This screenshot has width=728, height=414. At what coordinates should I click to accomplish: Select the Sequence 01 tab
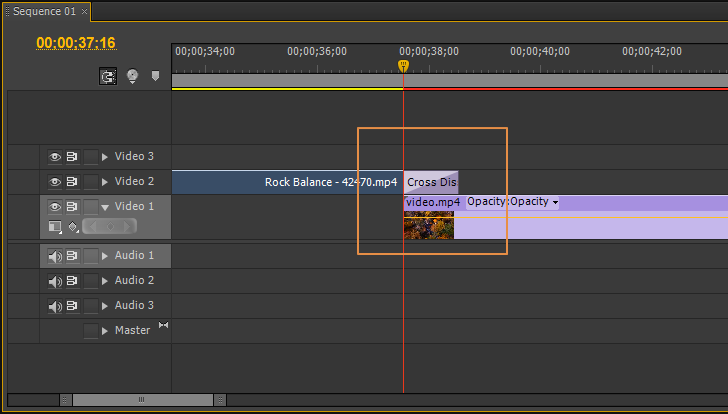pos(44,12)
